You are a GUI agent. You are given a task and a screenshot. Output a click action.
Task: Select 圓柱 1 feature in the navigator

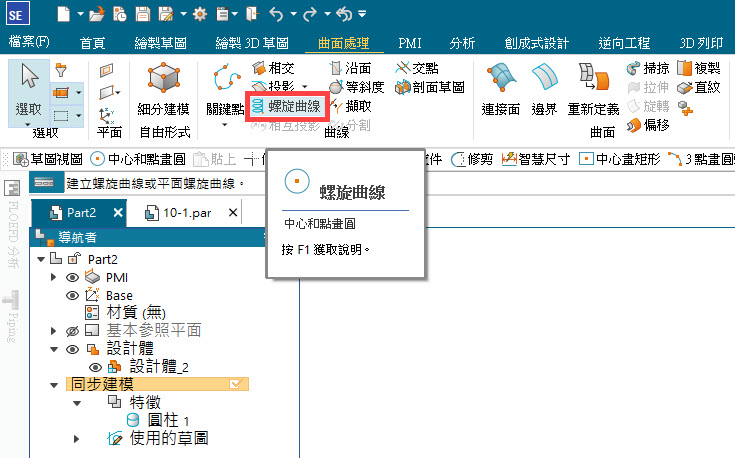(168, 420)
